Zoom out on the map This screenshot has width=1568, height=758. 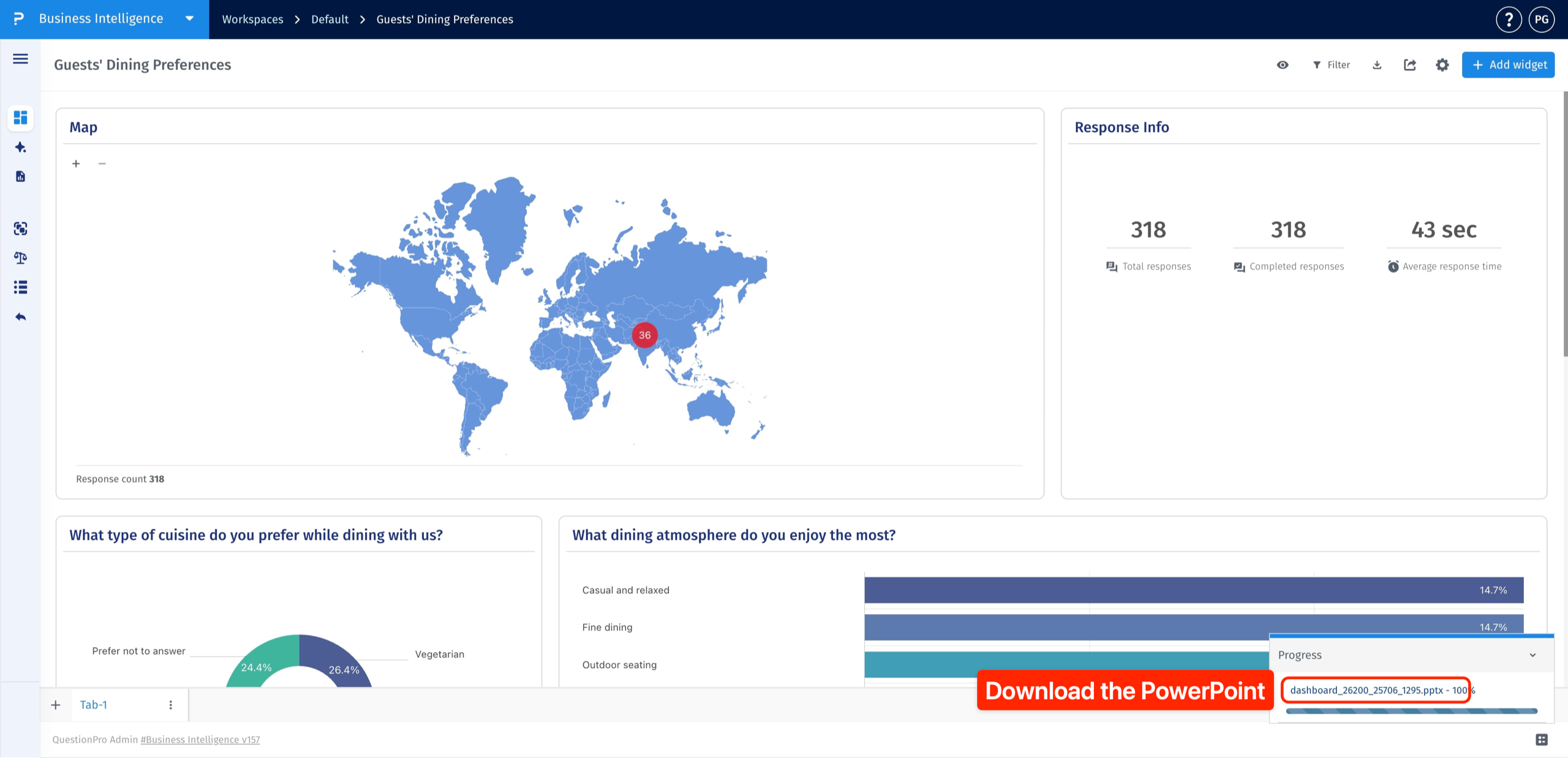click(102, 163)
